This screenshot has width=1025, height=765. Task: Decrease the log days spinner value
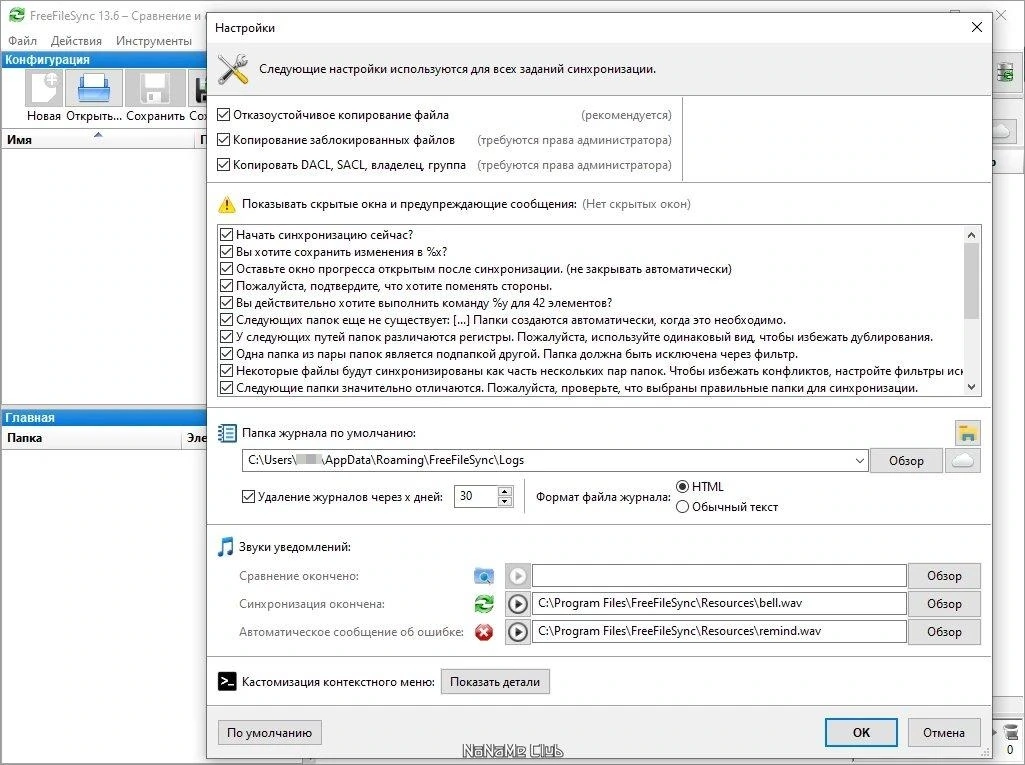[505, 502]
